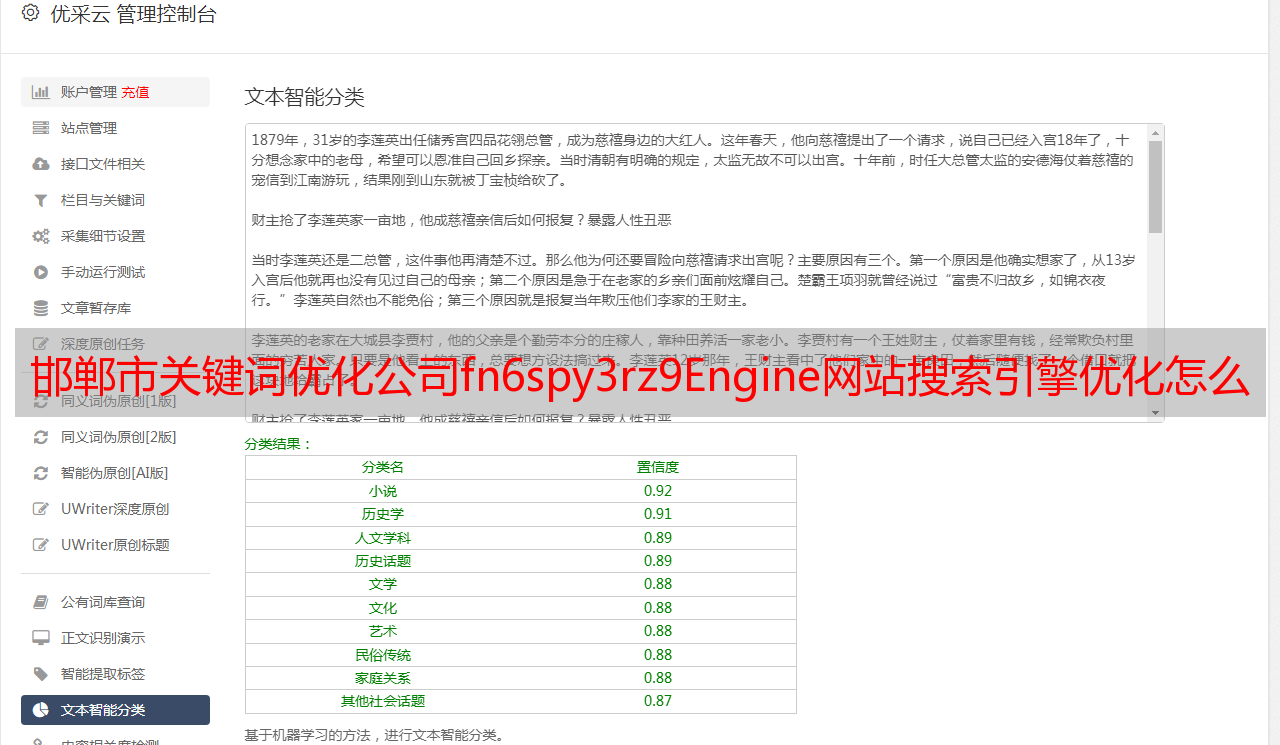Viewport: 1280px width, 745px height.
Task: Click the 其他社会话题 category cell
Action: tap(383, 701)
